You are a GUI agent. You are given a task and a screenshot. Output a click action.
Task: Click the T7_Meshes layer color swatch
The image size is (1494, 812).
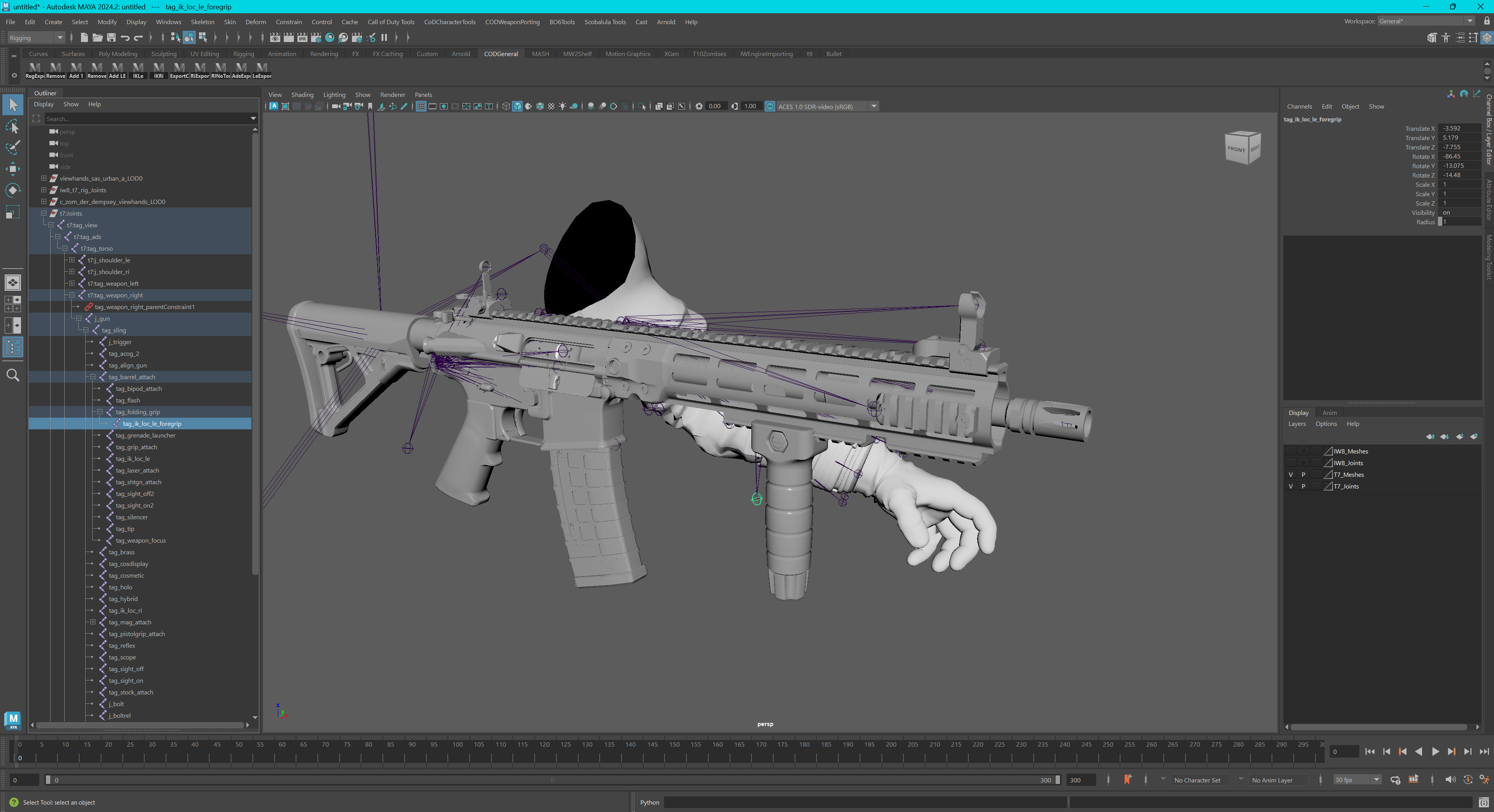click(x=1328, y=475)
